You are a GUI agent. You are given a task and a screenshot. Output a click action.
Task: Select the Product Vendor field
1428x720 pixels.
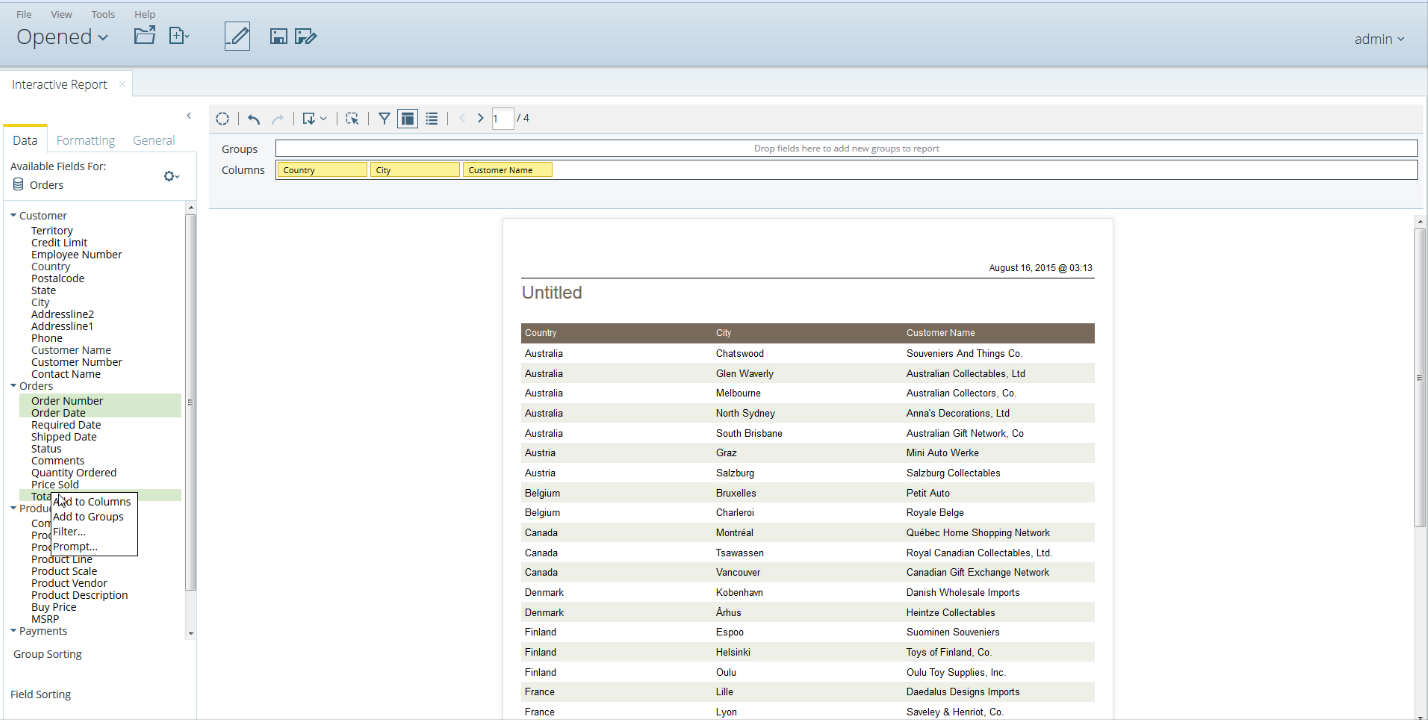tap(69, 583)
